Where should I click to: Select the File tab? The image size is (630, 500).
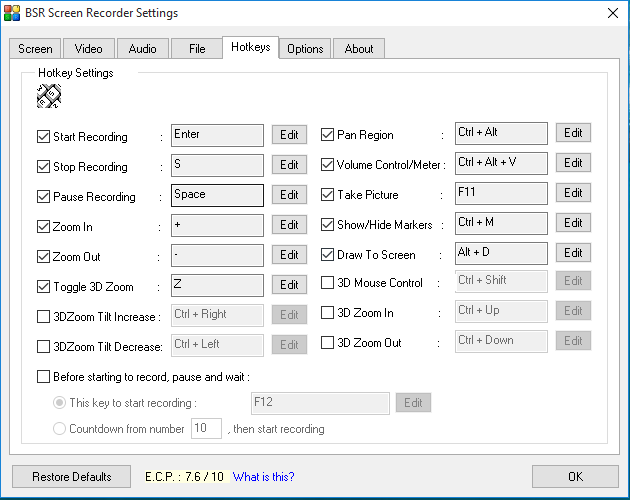[x=197, y=49]
